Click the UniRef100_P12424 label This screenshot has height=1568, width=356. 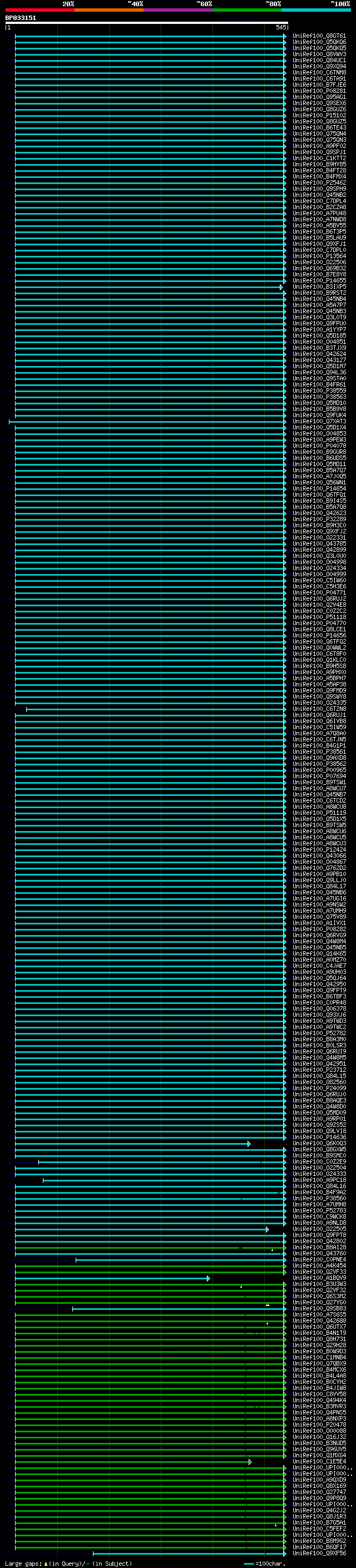pyautogui.click(x=319, y=850)
